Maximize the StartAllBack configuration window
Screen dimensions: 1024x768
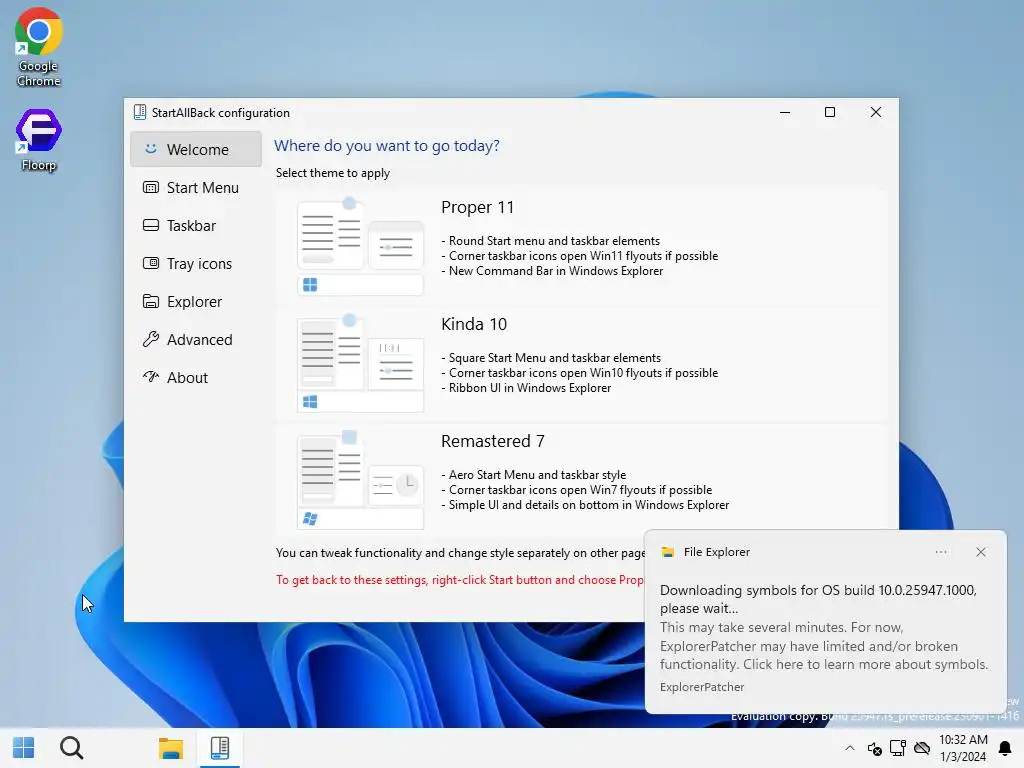(830, 112)
